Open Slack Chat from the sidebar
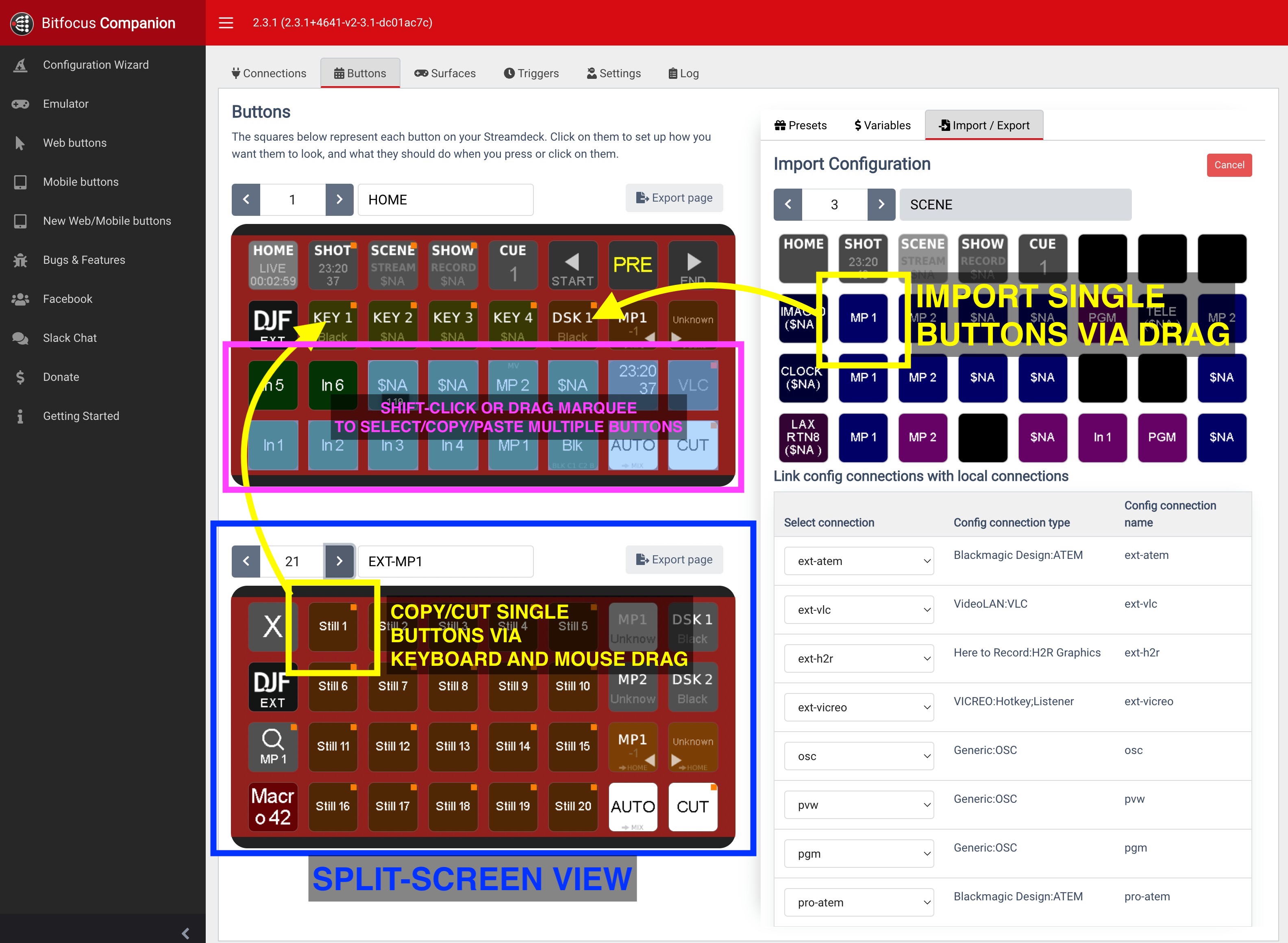 pos(70,337)
